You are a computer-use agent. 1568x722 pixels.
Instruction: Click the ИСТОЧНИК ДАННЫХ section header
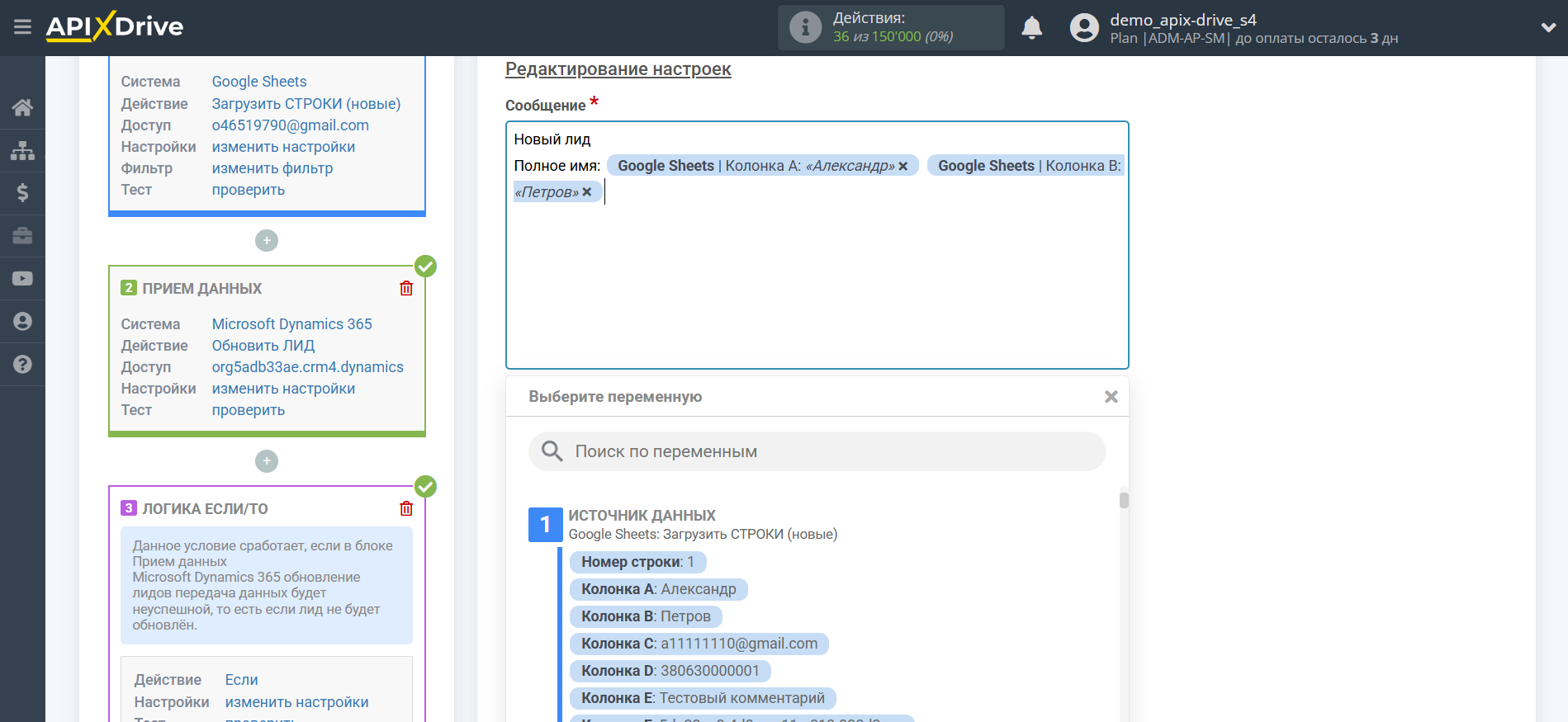pos(642,515)
